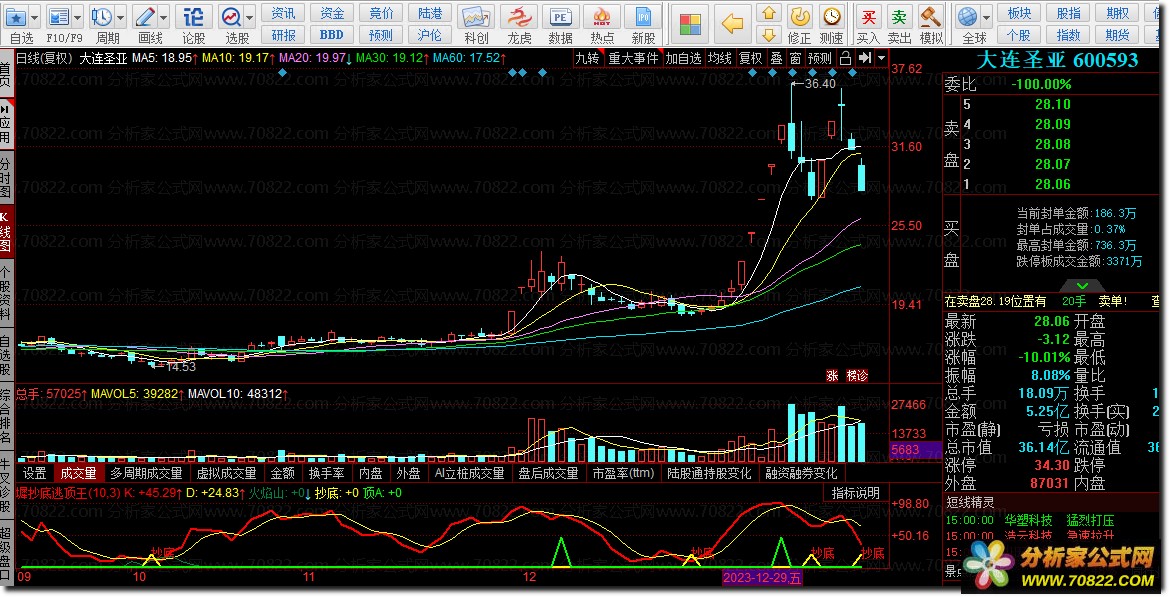Click the F10/F9 company info icon
This screenshot has height=597, width=1171.
pyautogui.click(x=58, y=16)
